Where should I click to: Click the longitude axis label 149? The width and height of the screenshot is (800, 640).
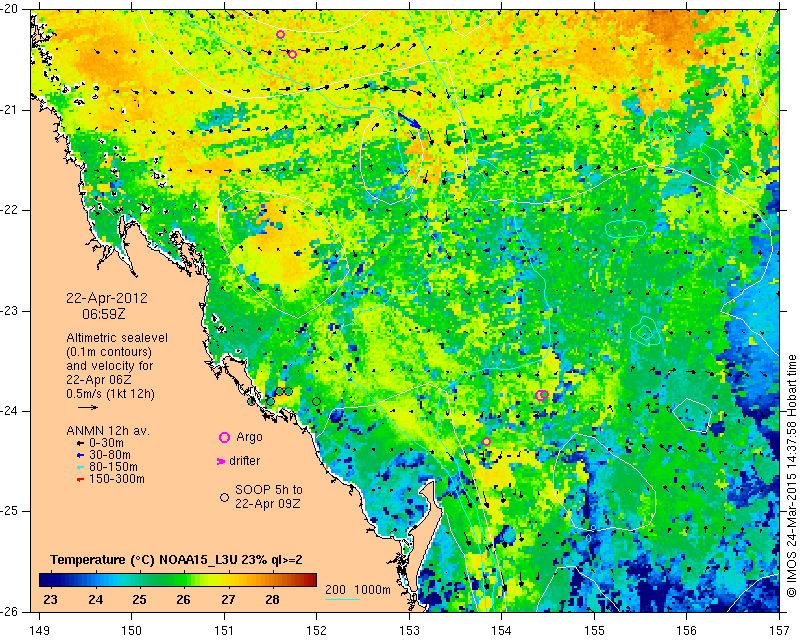coord(39,631)
